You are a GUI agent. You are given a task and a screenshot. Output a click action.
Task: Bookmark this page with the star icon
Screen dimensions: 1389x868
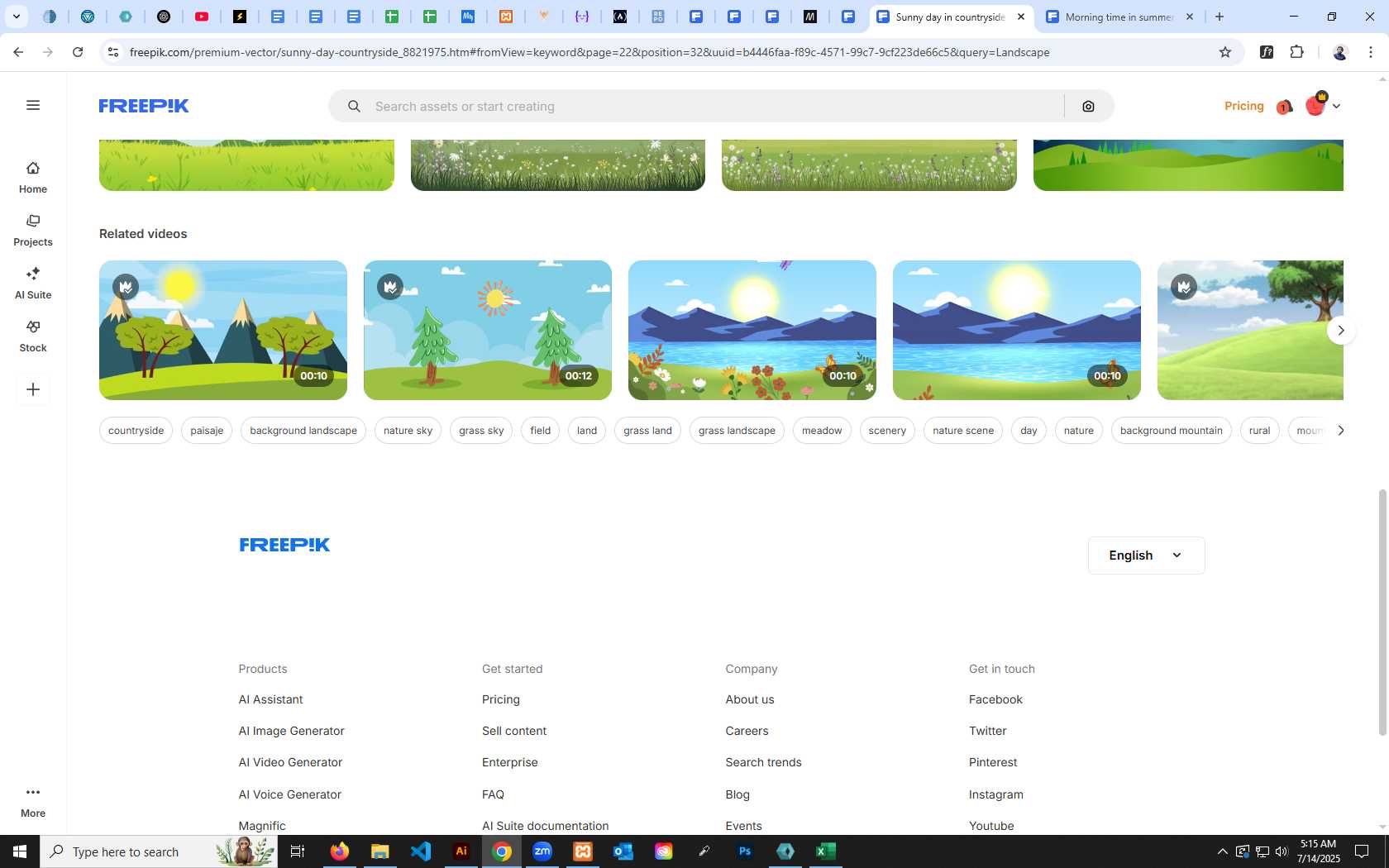(1225, 52)
